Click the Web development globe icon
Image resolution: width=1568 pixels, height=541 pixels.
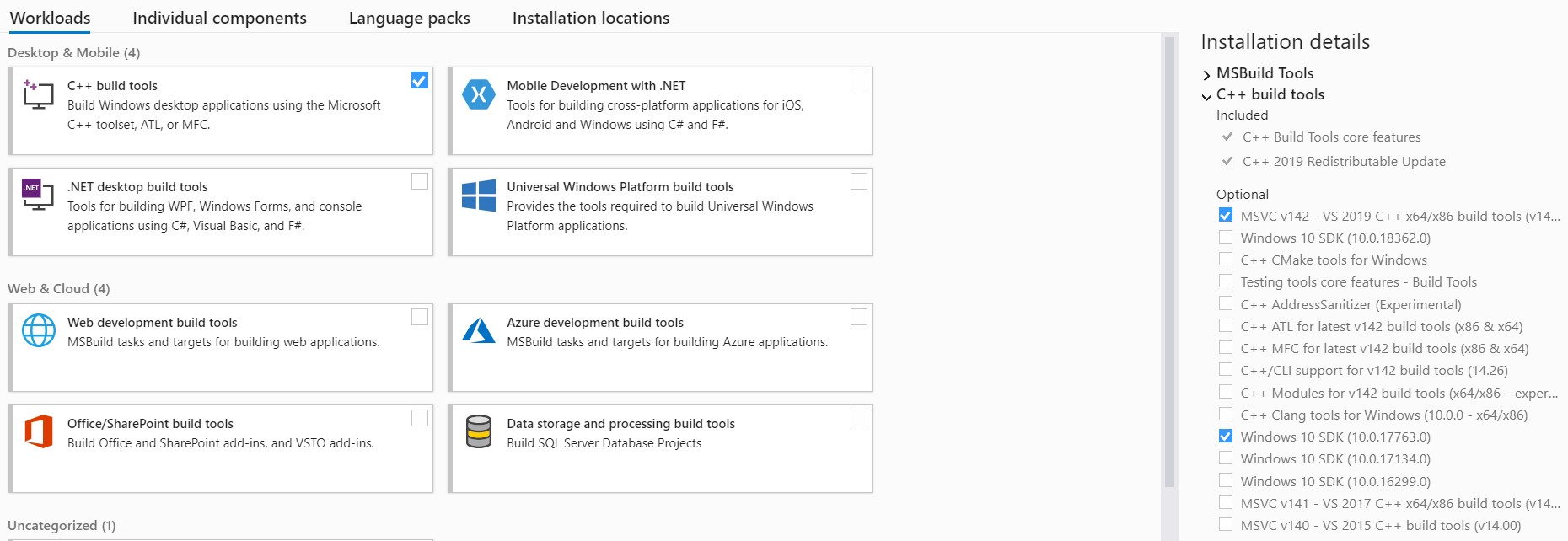[39, 330]
